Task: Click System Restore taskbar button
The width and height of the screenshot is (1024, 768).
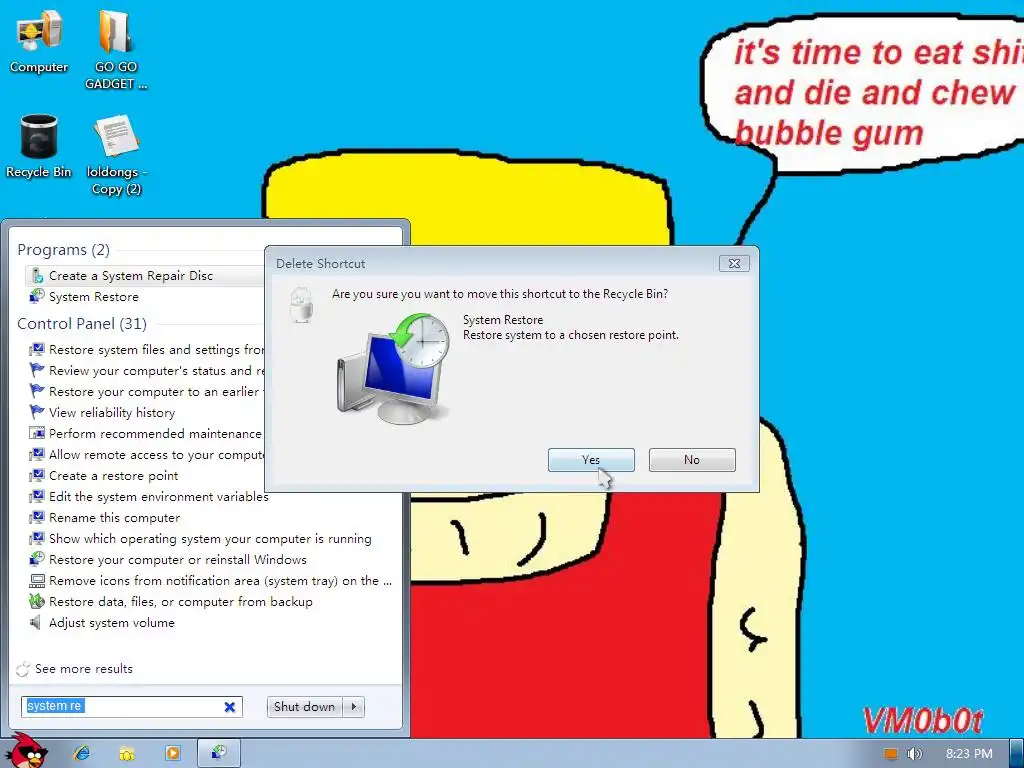Action: click(218, 753)
